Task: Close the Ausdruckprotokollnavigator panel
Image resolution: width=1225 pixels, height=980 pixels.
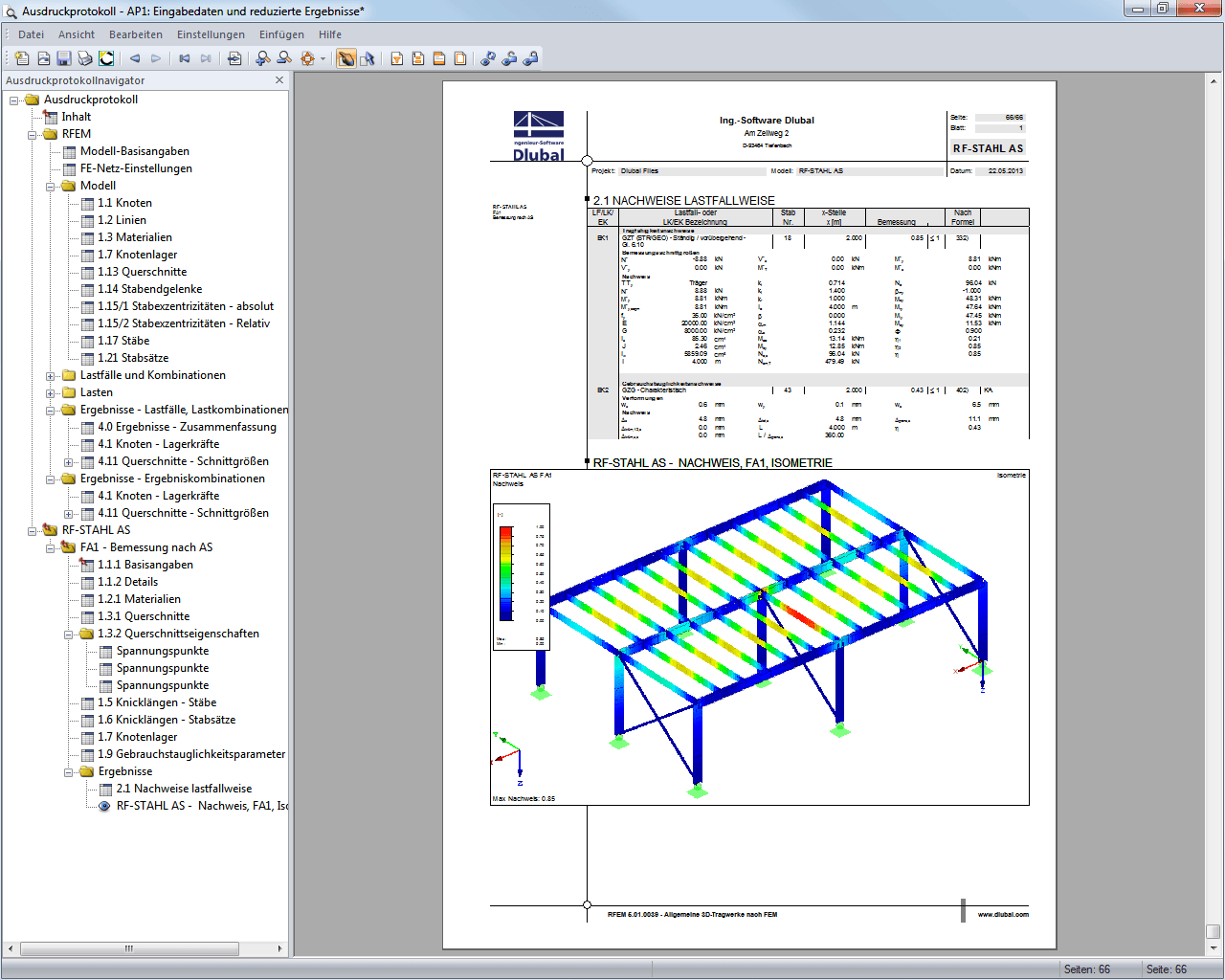Action: [x=279, y=80]
